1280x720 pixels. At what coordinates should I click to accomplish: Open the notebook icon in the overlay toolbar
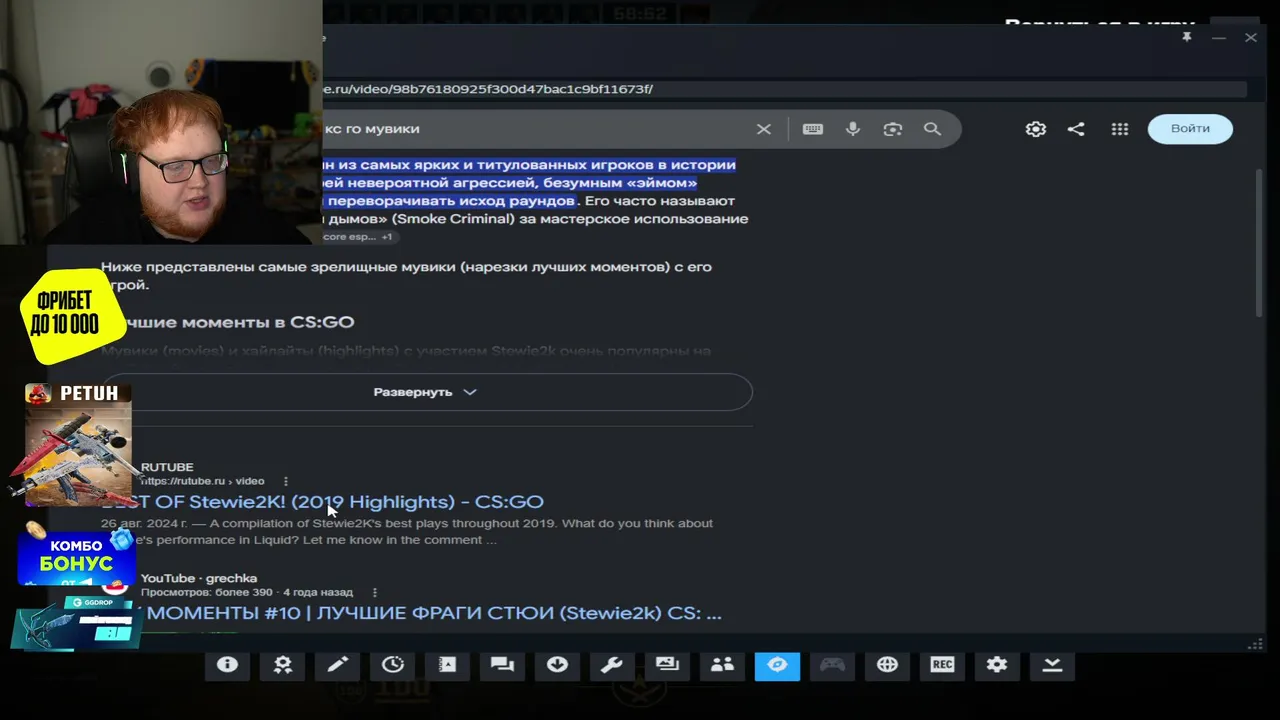(447, 665)
